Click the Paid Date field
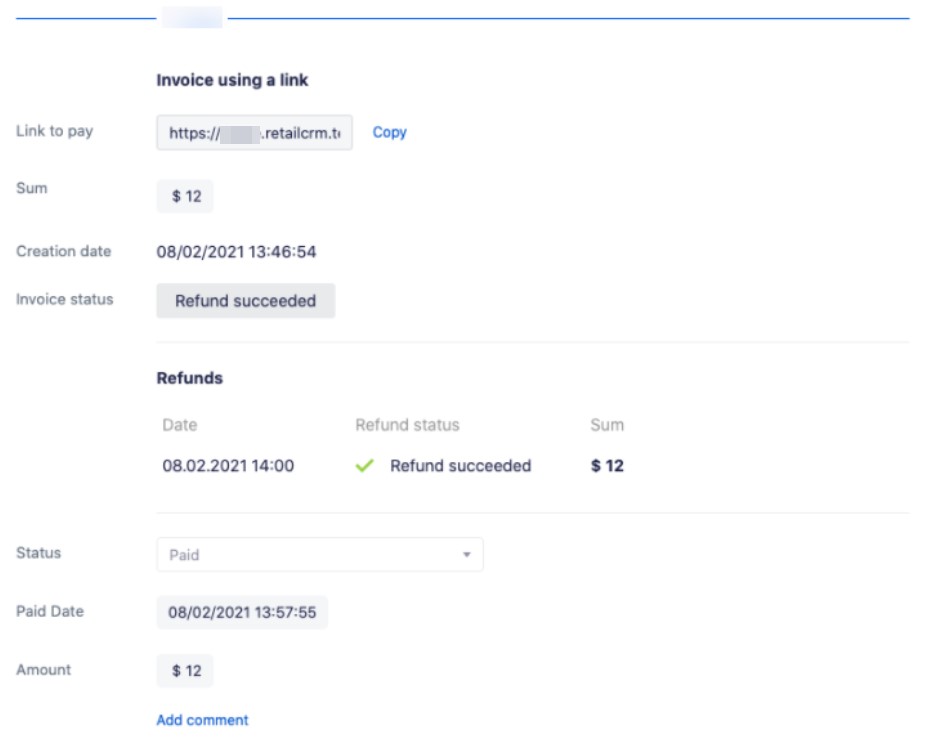The width and height of the screenshot is (930, 756). point(242,613)
